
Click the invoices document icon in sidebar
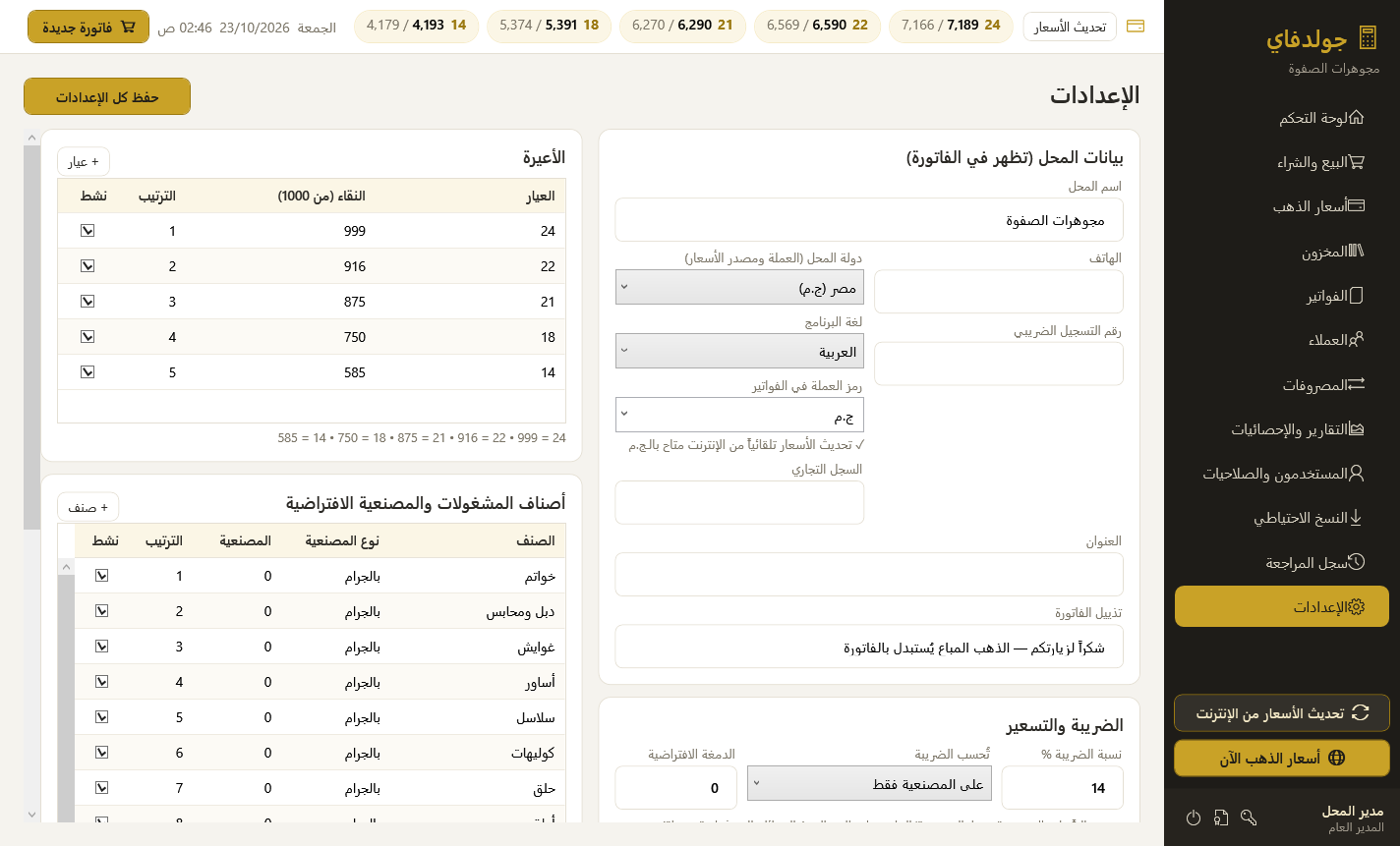[1356, 296]
